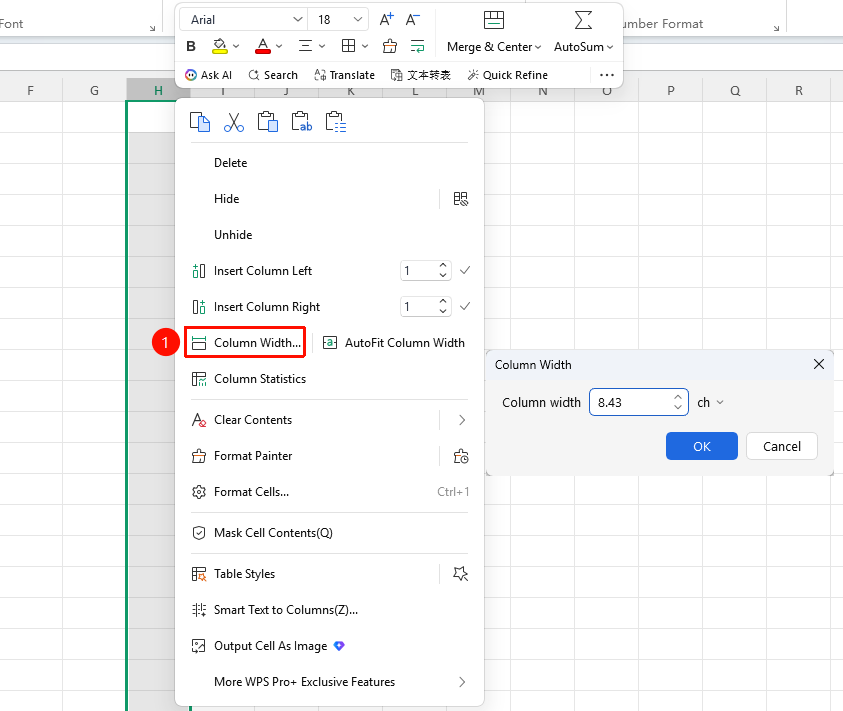Click the Format Painter brush in mini toolbar
Viewport: 843px width, 711px height.
(390, 46)
